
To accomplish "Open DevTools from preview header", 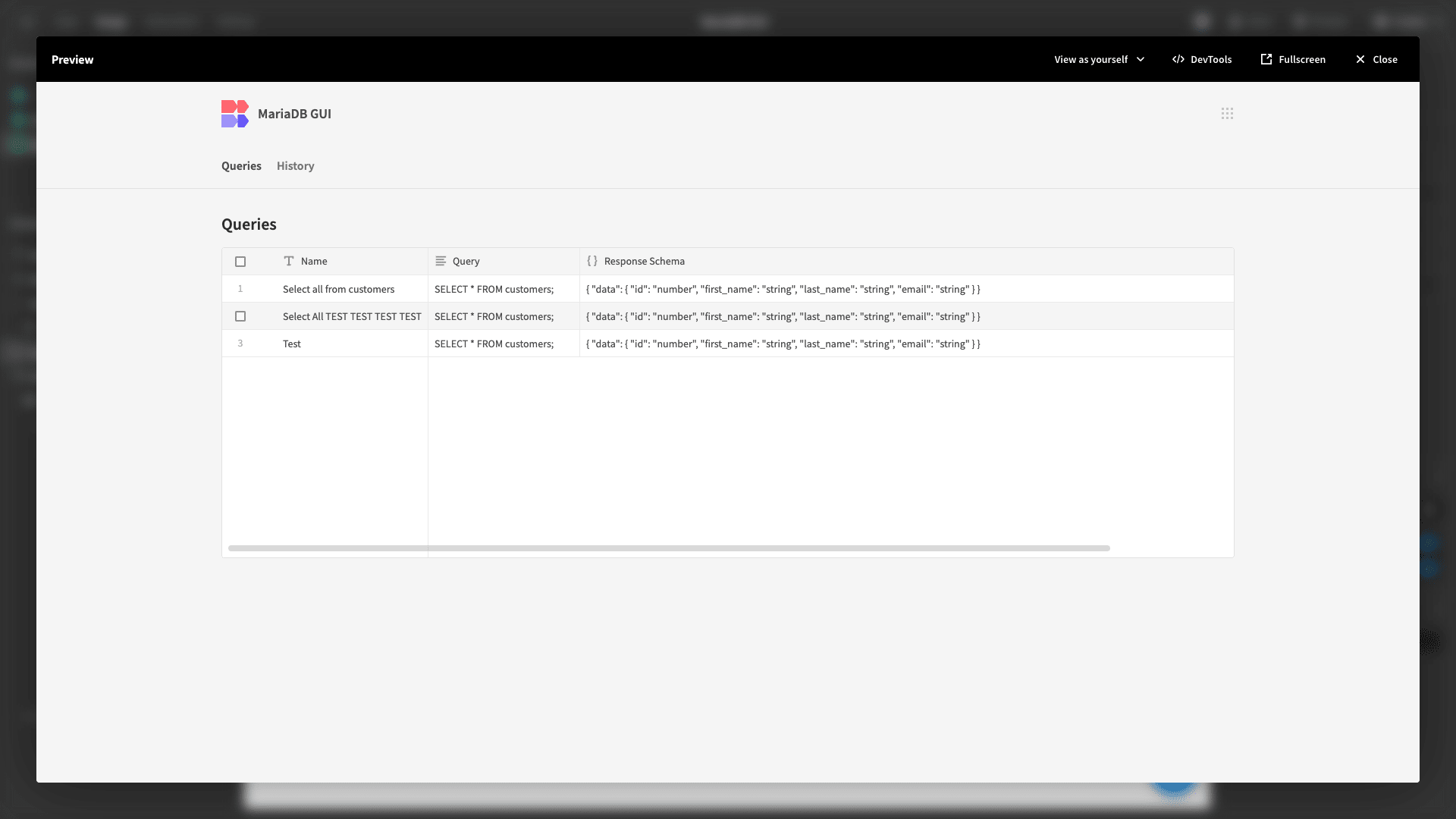I will 1202,59.
